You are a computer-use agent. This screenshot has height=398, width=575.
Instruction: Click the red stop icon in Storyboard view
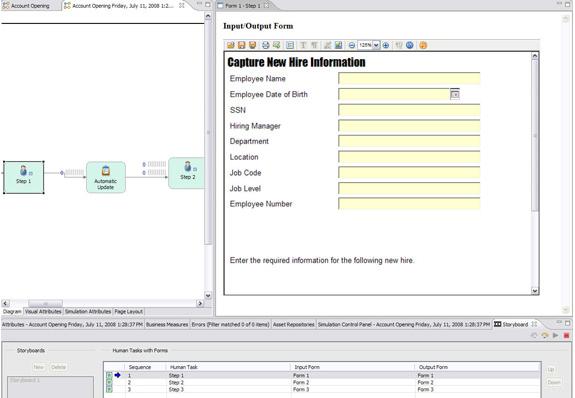coord(567,335)
